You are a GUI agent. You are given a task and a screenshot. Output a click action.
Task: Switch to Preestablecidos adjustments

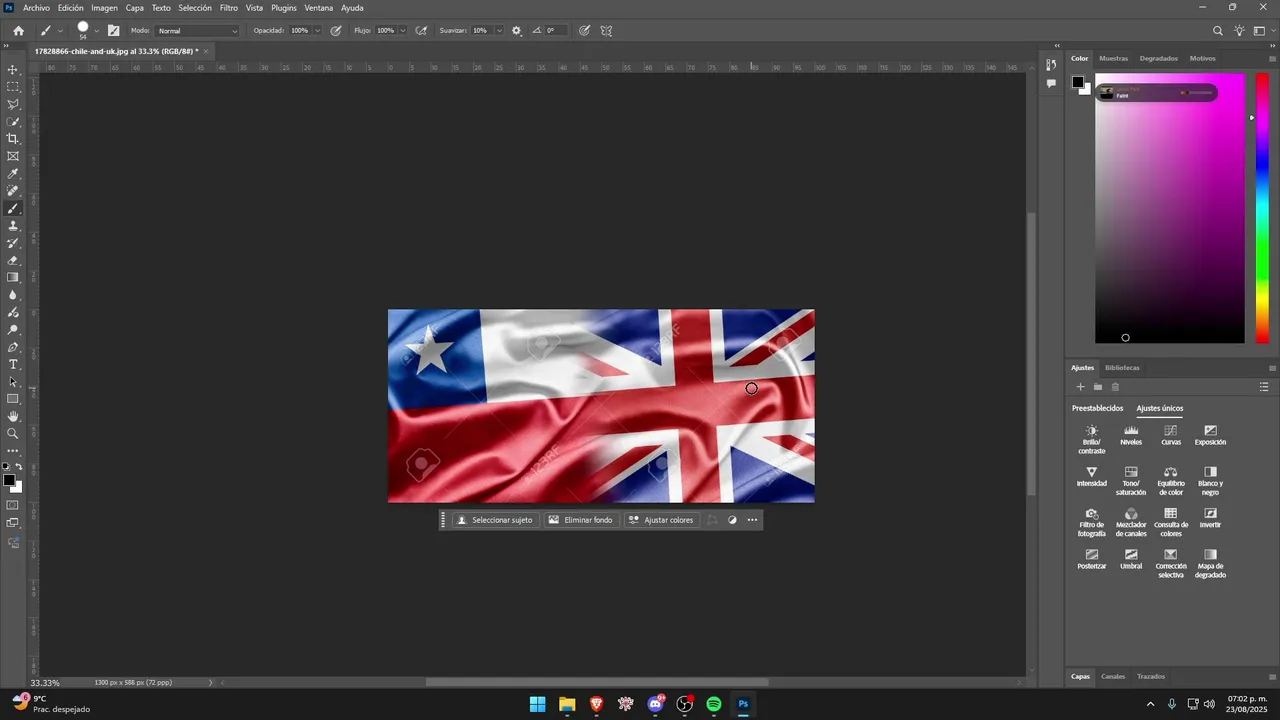tap(1097, 408)
